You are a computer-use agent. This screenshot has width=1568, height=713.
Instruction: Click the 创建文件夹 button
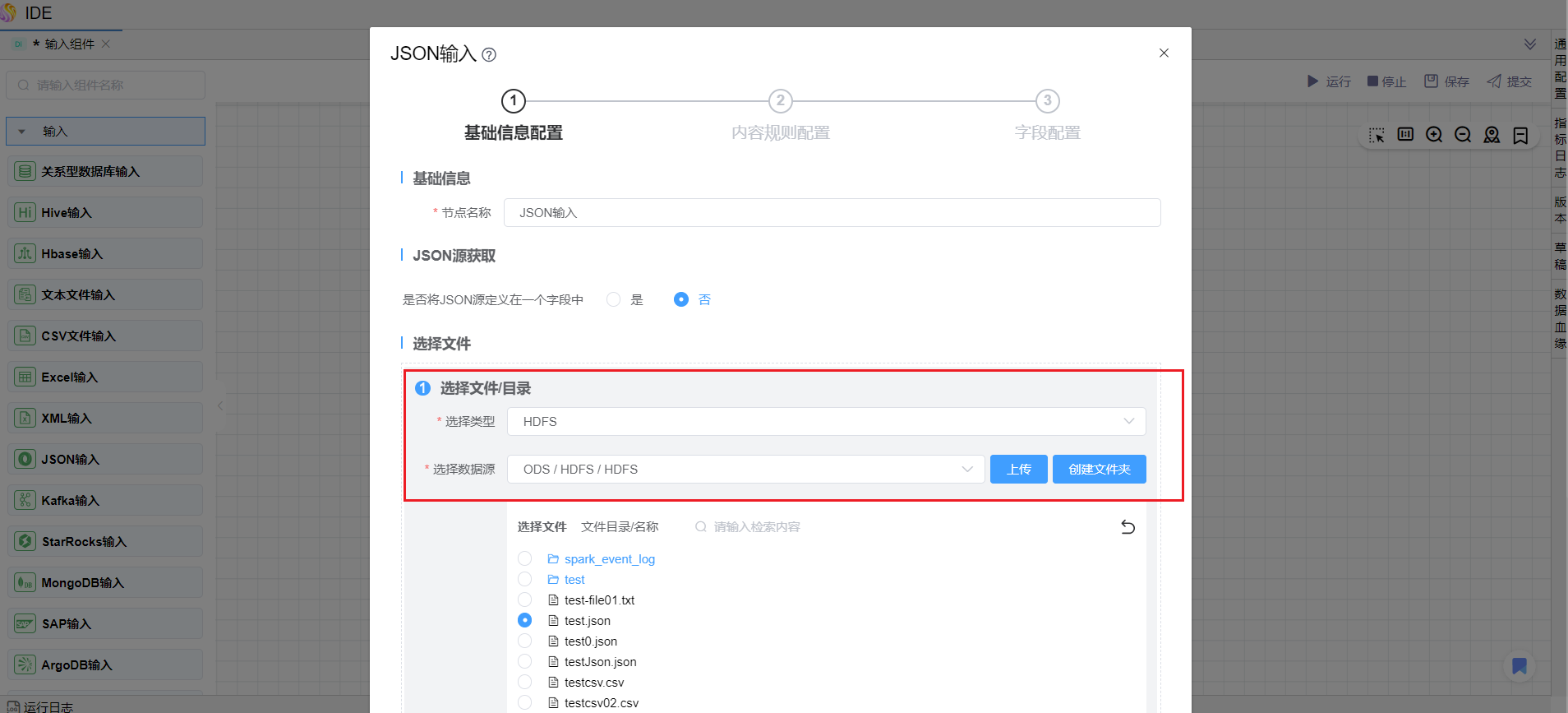(x=1100, y=469)
